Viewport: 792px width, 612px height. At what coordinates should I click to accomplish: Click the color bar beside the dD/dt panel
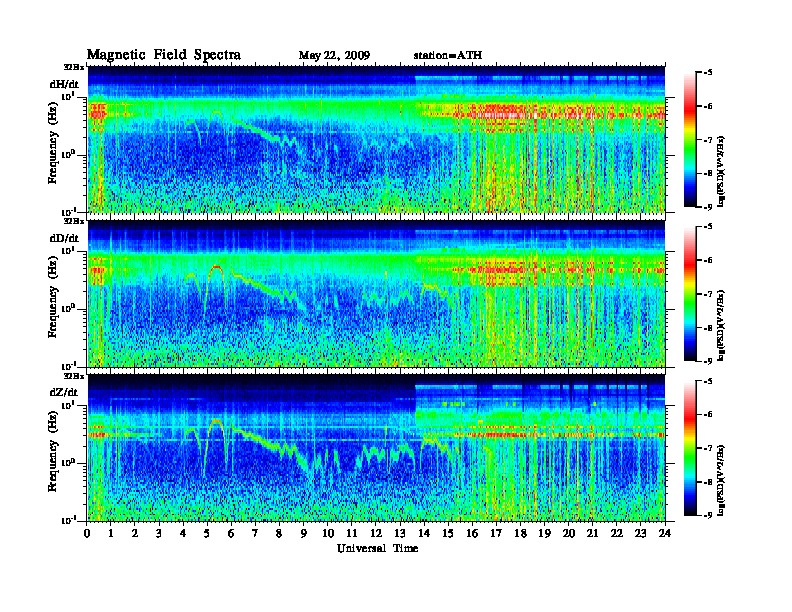pos(689,293)
